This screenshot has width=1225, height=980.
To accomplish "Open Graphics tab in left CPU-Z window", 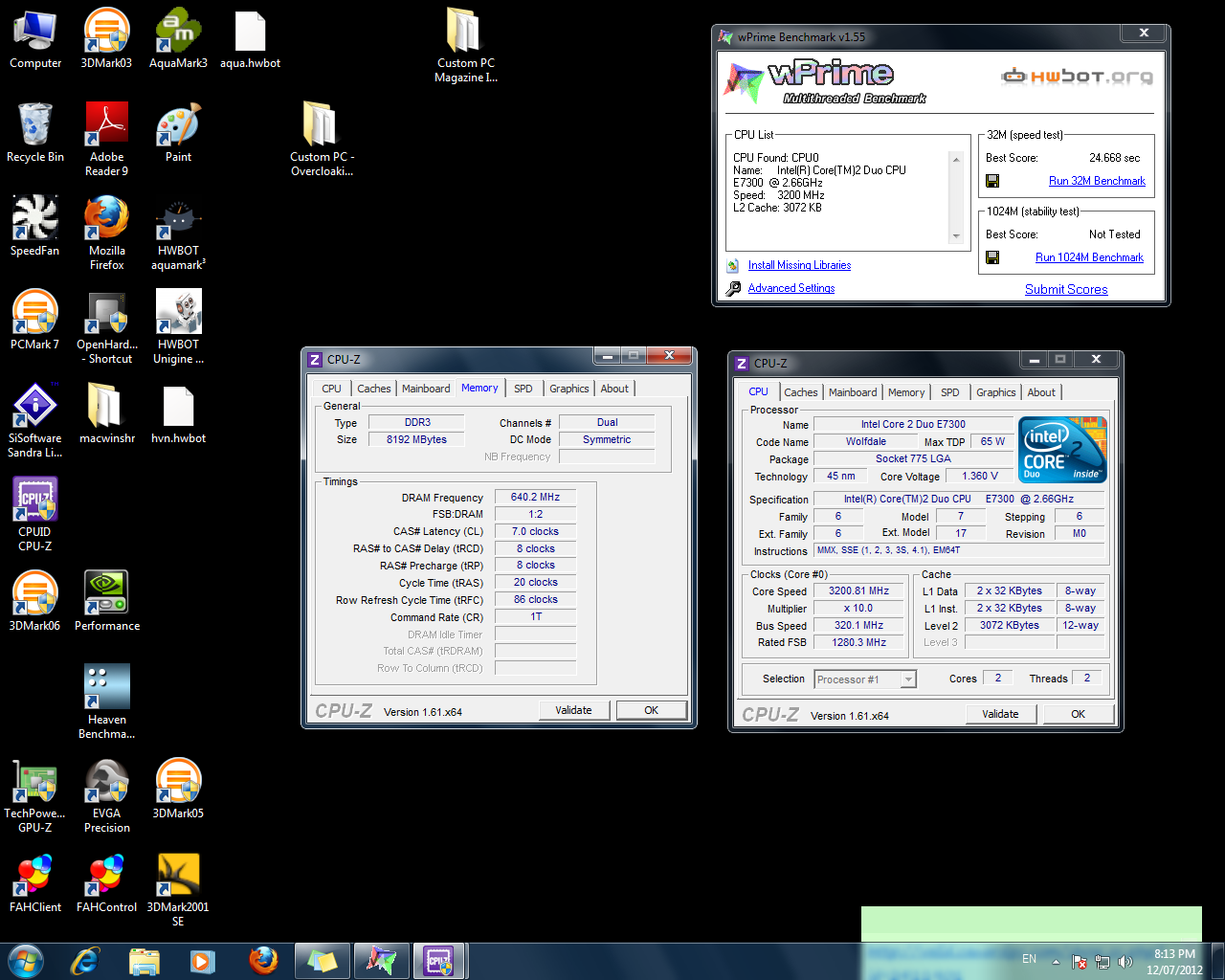I will coord(568,389).
